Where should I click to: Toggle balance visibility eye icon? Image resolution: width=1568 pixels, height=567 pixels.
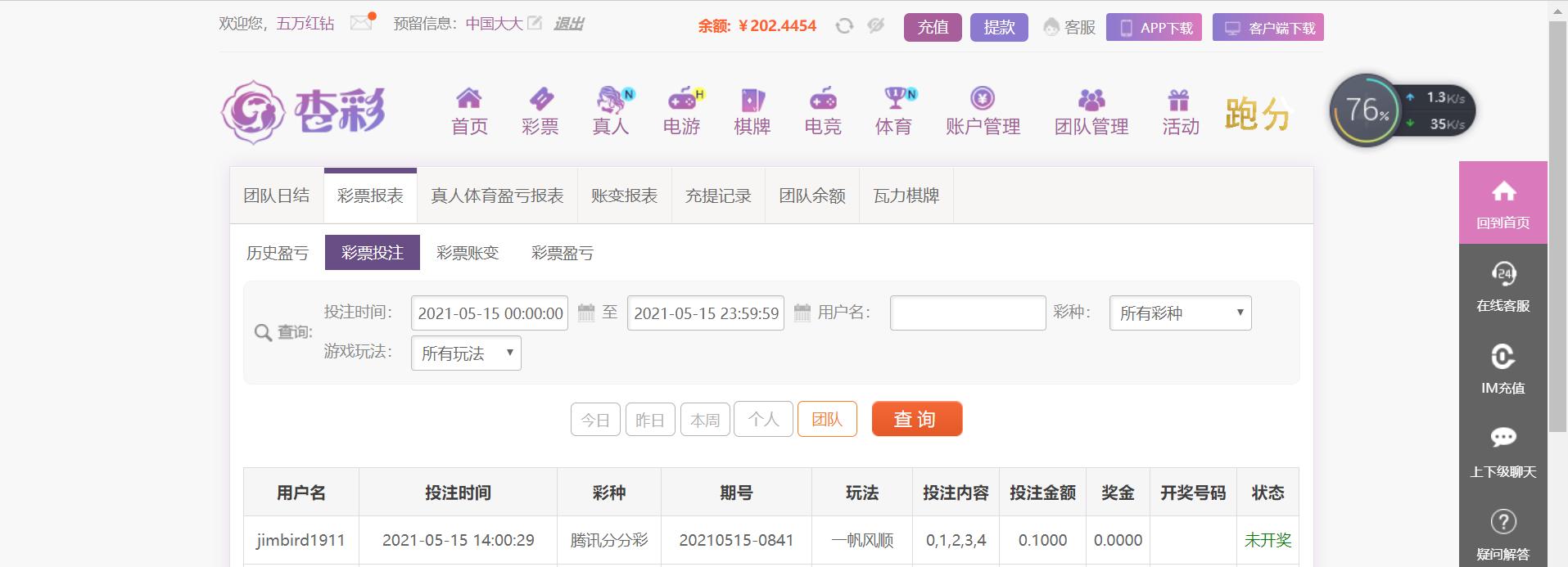(x=876, y=26)
